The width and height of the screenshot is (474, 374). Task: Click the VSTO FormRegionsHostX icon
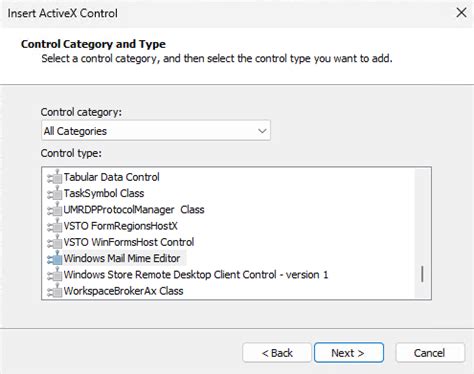55,226
